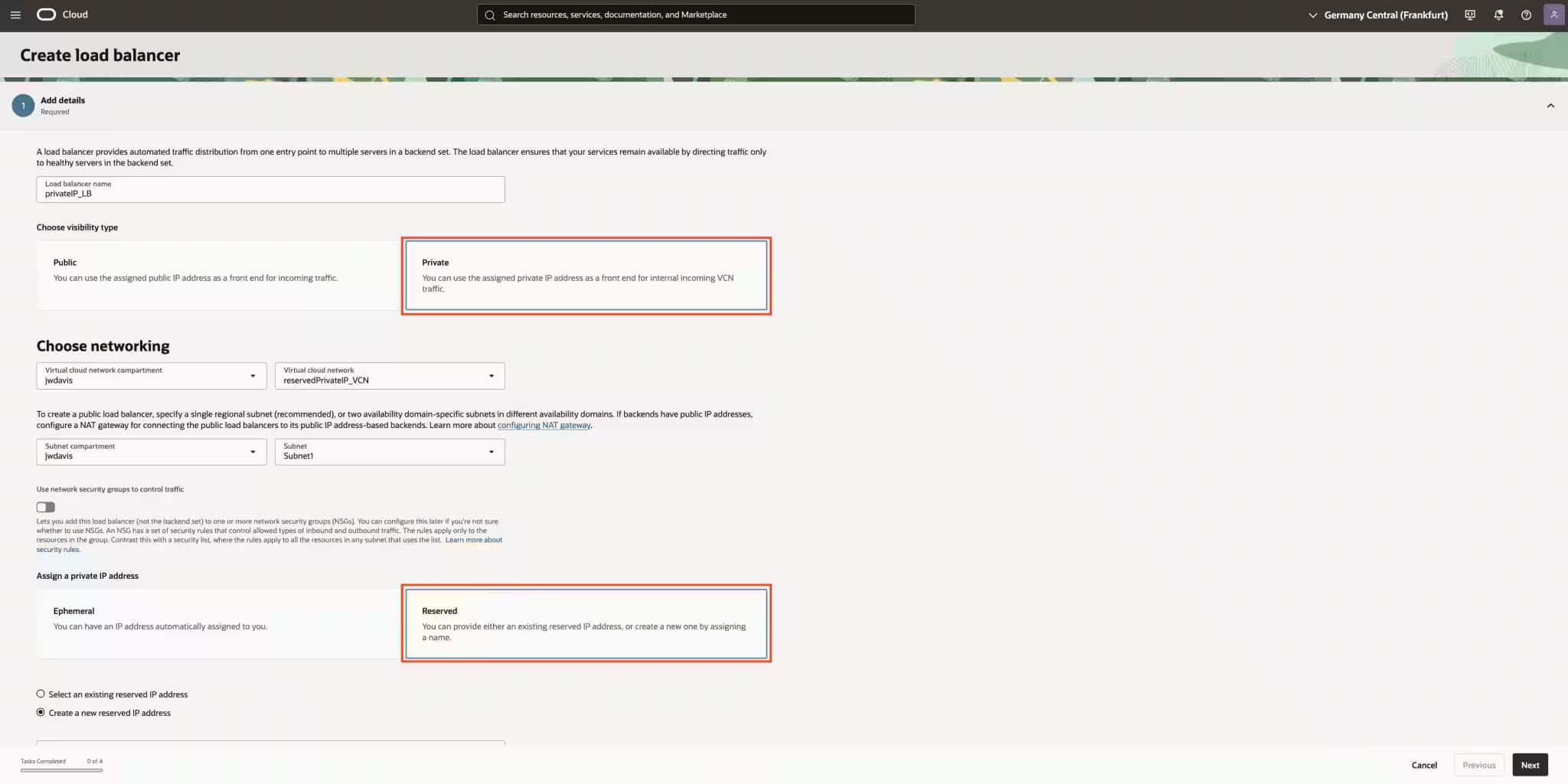Focus the global search resources field

(x=696, y=15)
